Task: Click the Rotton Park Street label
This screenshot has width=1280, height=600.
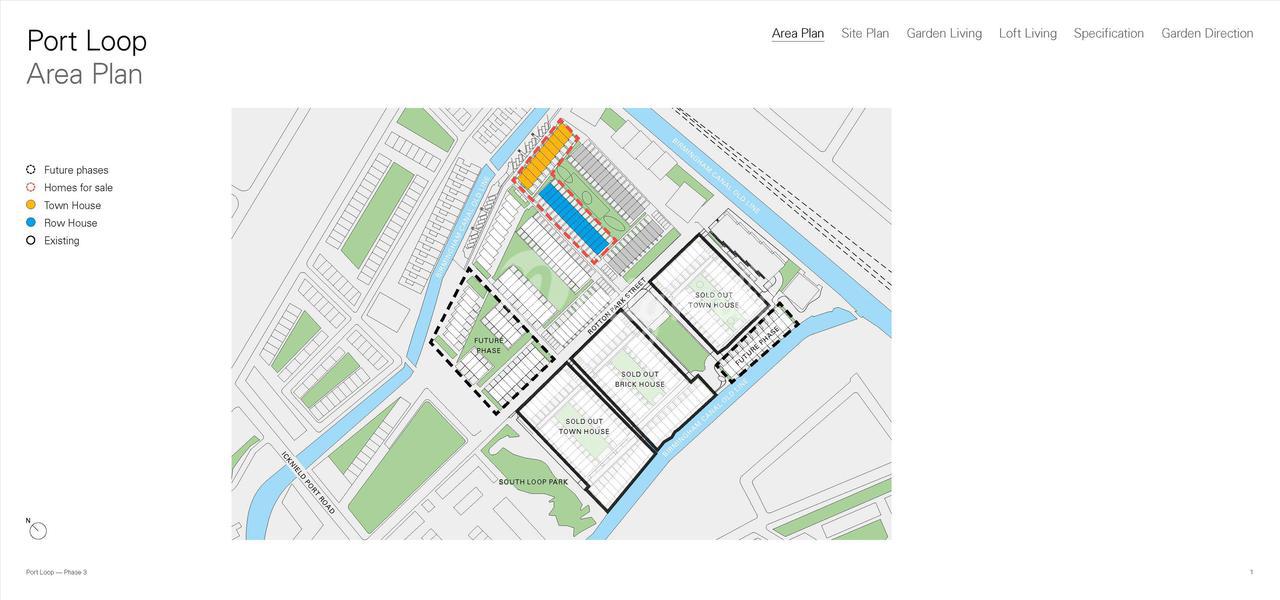Action: click(616, 306)
